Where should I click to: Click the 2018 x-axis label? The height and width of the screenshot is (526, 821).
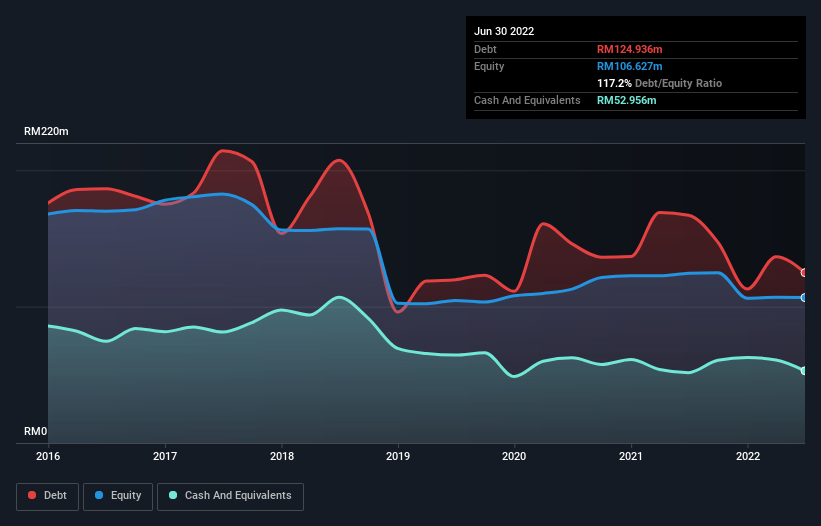pos(282,456)
